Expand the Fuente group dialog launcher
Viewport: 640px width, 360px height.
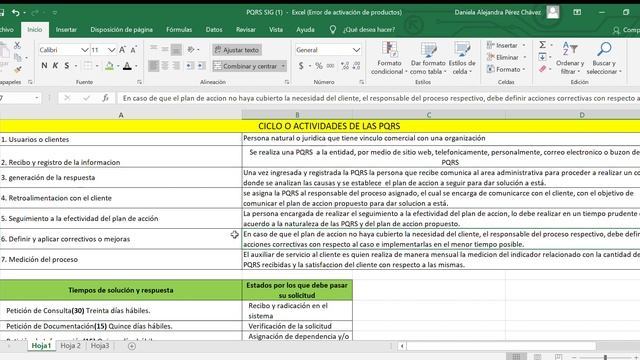pos(139,82)
